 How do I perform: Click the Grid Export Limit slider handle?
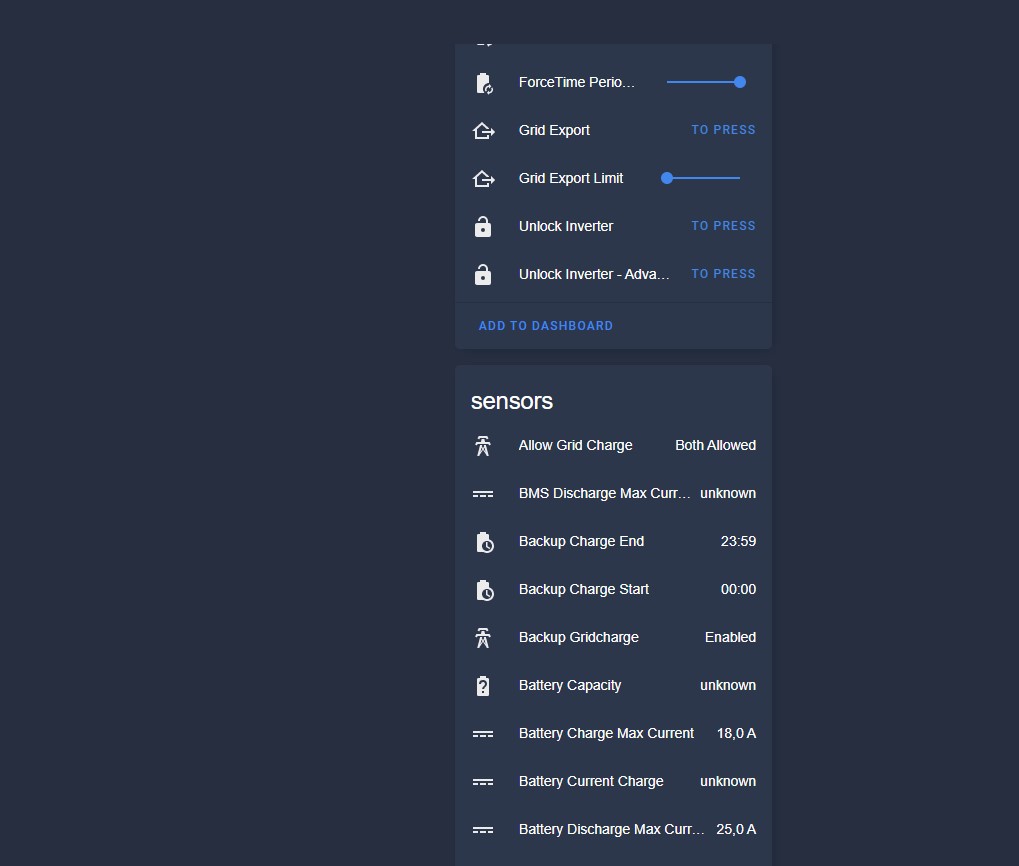click(x=667, y=178)
